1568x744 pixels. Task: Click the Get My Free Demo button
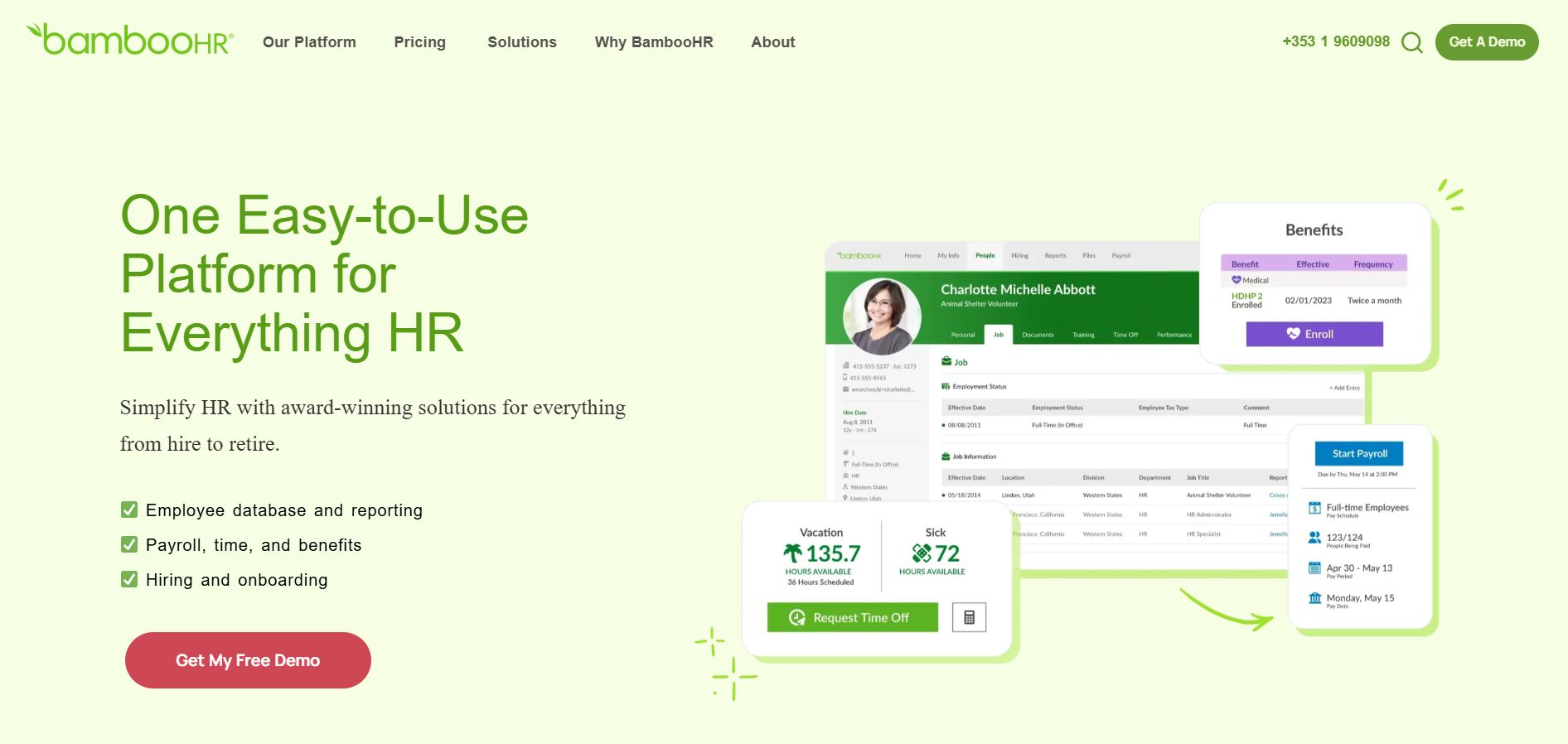coord(248,660)
